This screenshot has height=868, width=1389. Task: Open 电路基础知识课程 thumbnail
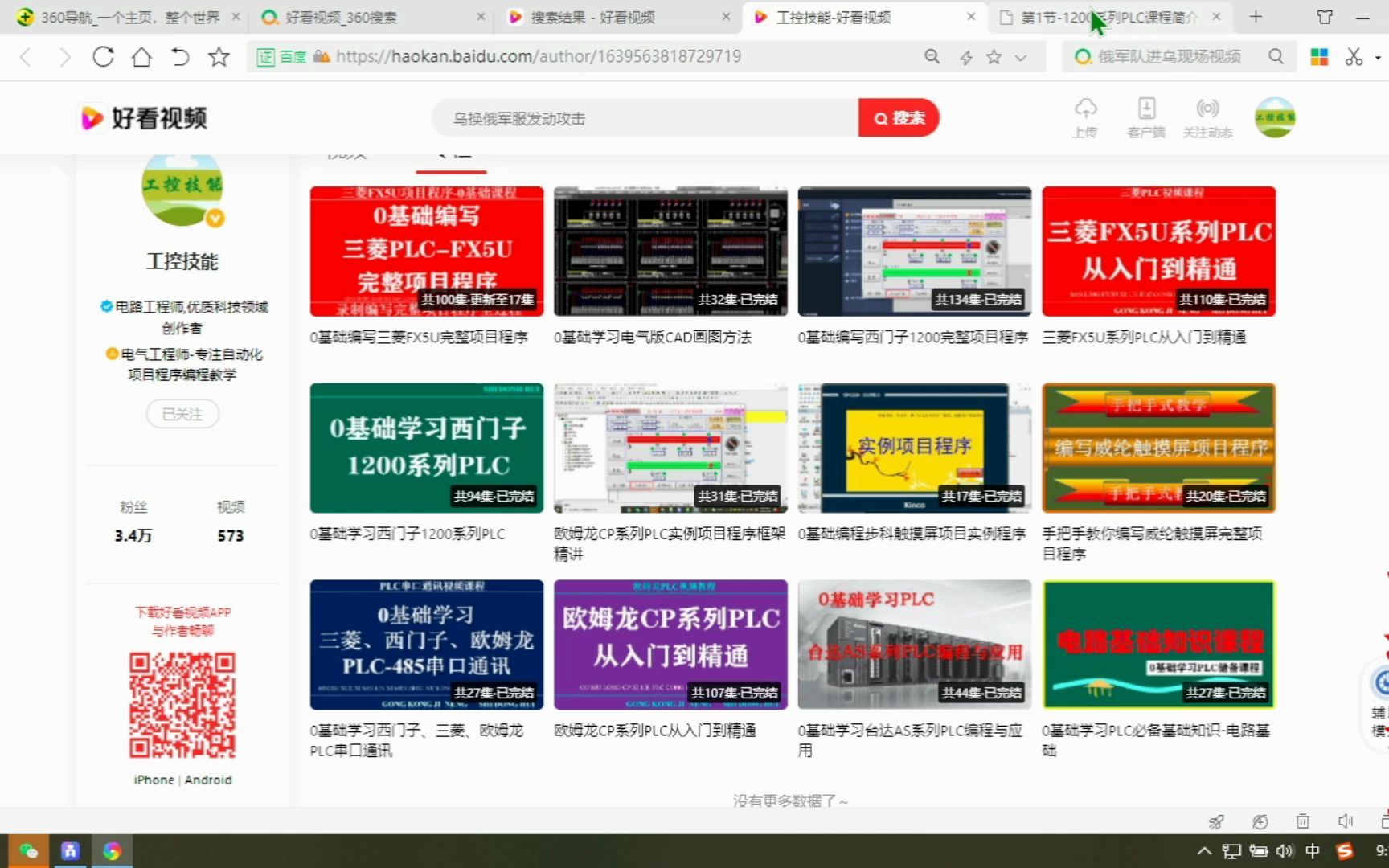tap(1159, 645)
